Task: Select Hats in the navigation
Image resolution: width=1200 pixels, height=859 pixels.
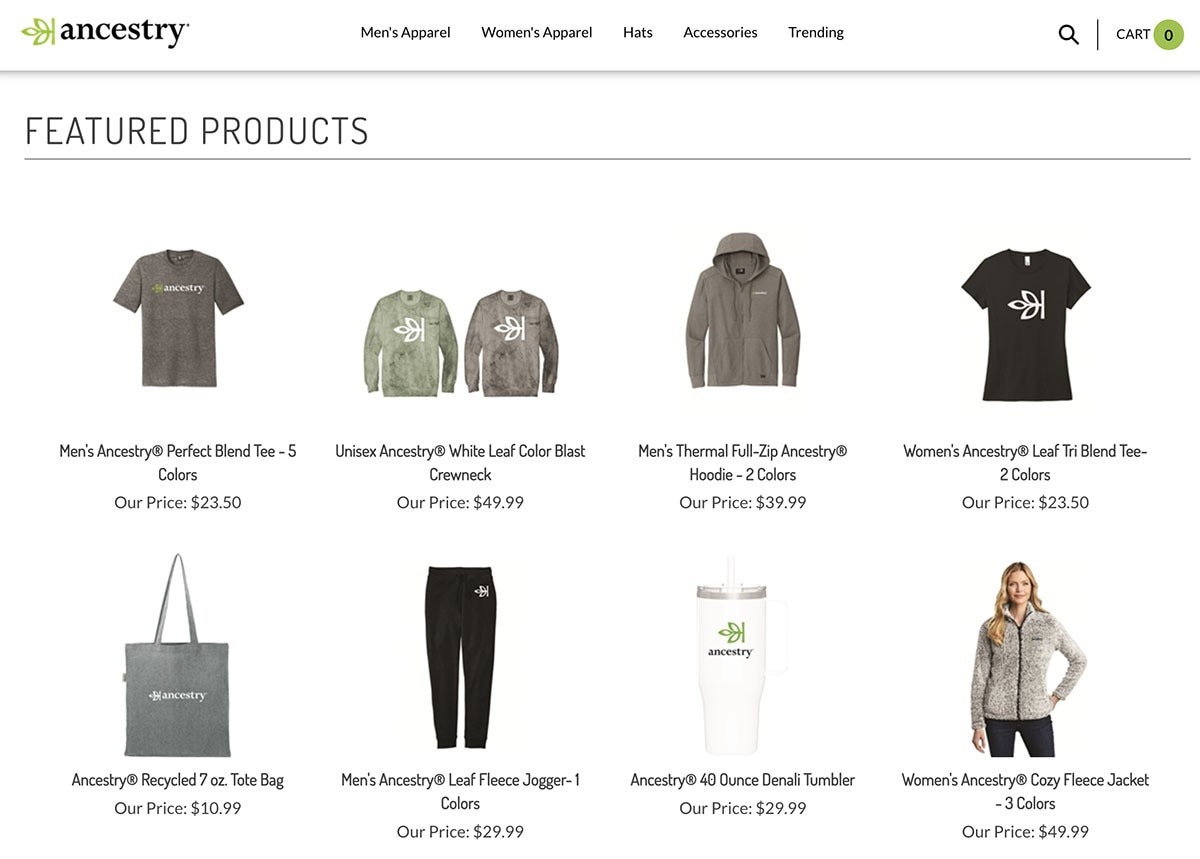Action: click(638, 32)
